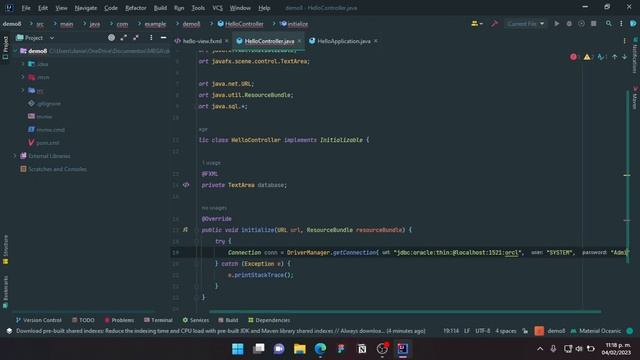Click the Stop square icon in toolbar
Image resolution: width=640 pixels, height=360 pixels.
tap(593, 24)
